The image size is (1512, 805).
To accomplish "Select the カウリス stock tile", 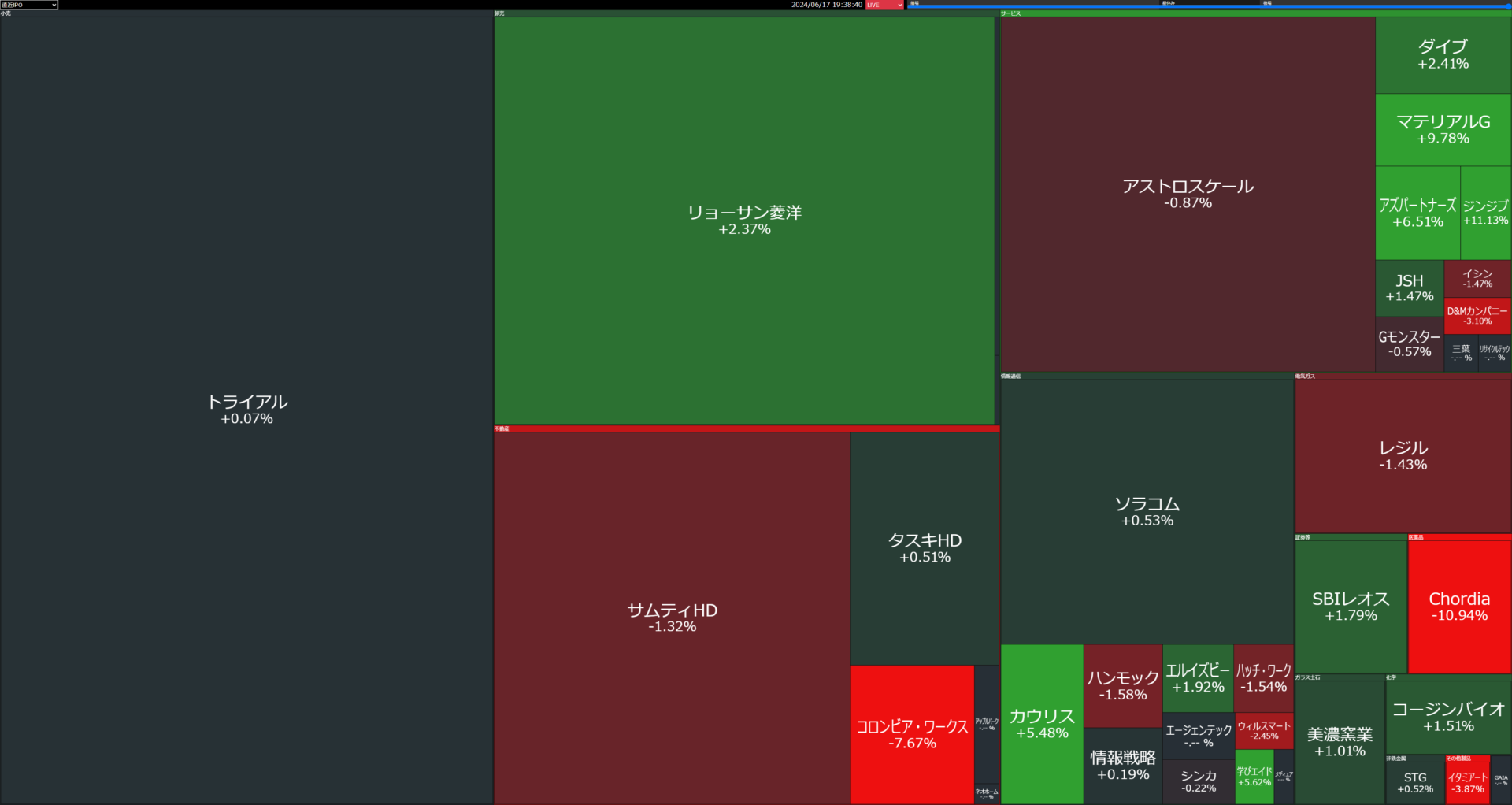I will pos(1042,724).
